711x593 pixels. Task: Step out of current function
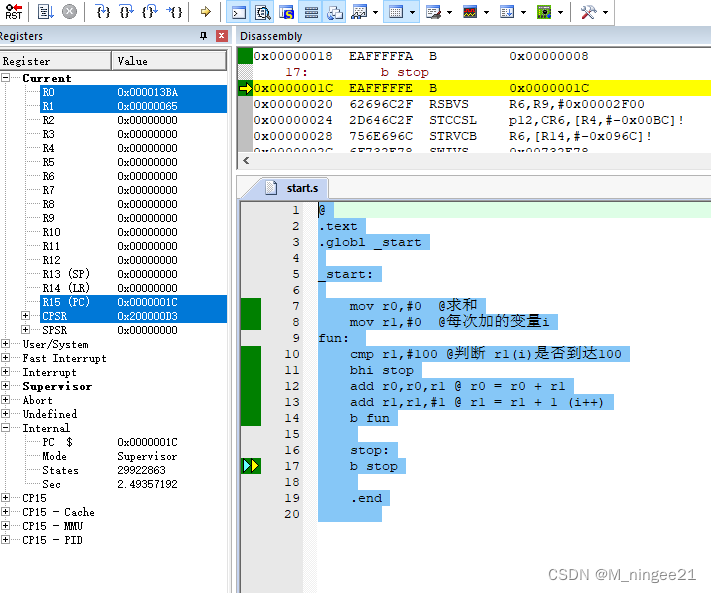tap(150, 12)
